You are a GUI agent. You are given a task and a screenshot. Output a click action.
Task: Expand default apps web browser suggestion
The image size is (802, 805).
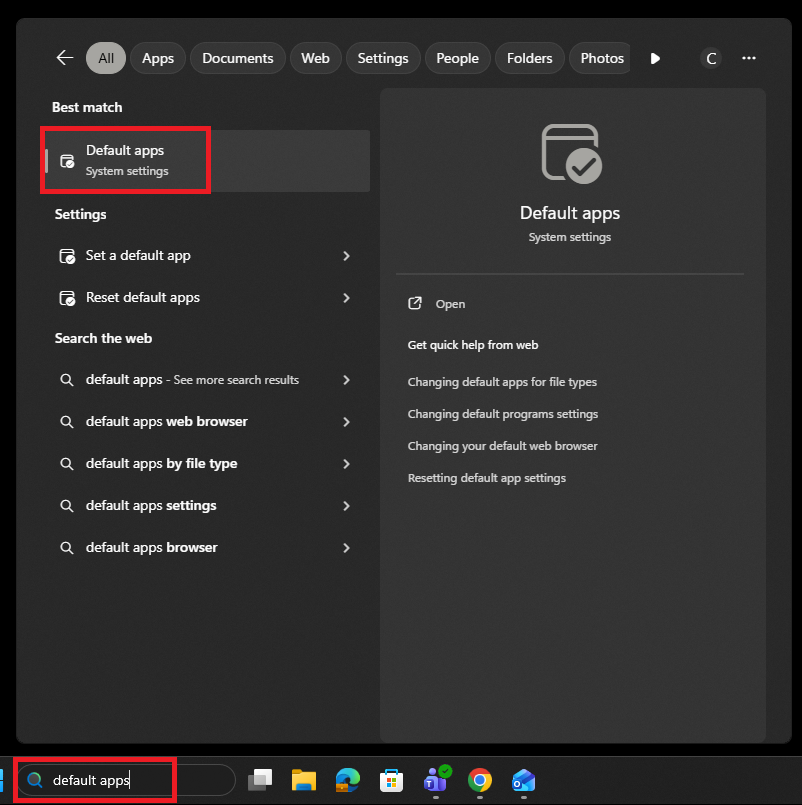[204, 421]
